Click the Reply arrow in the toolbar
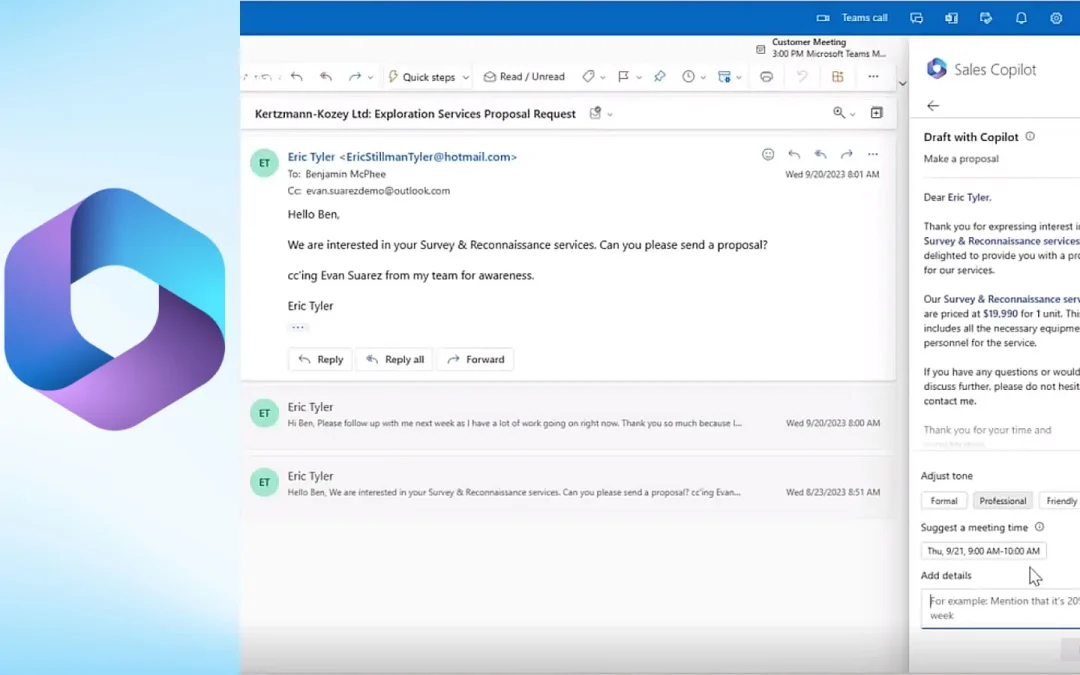 point(297,76)
